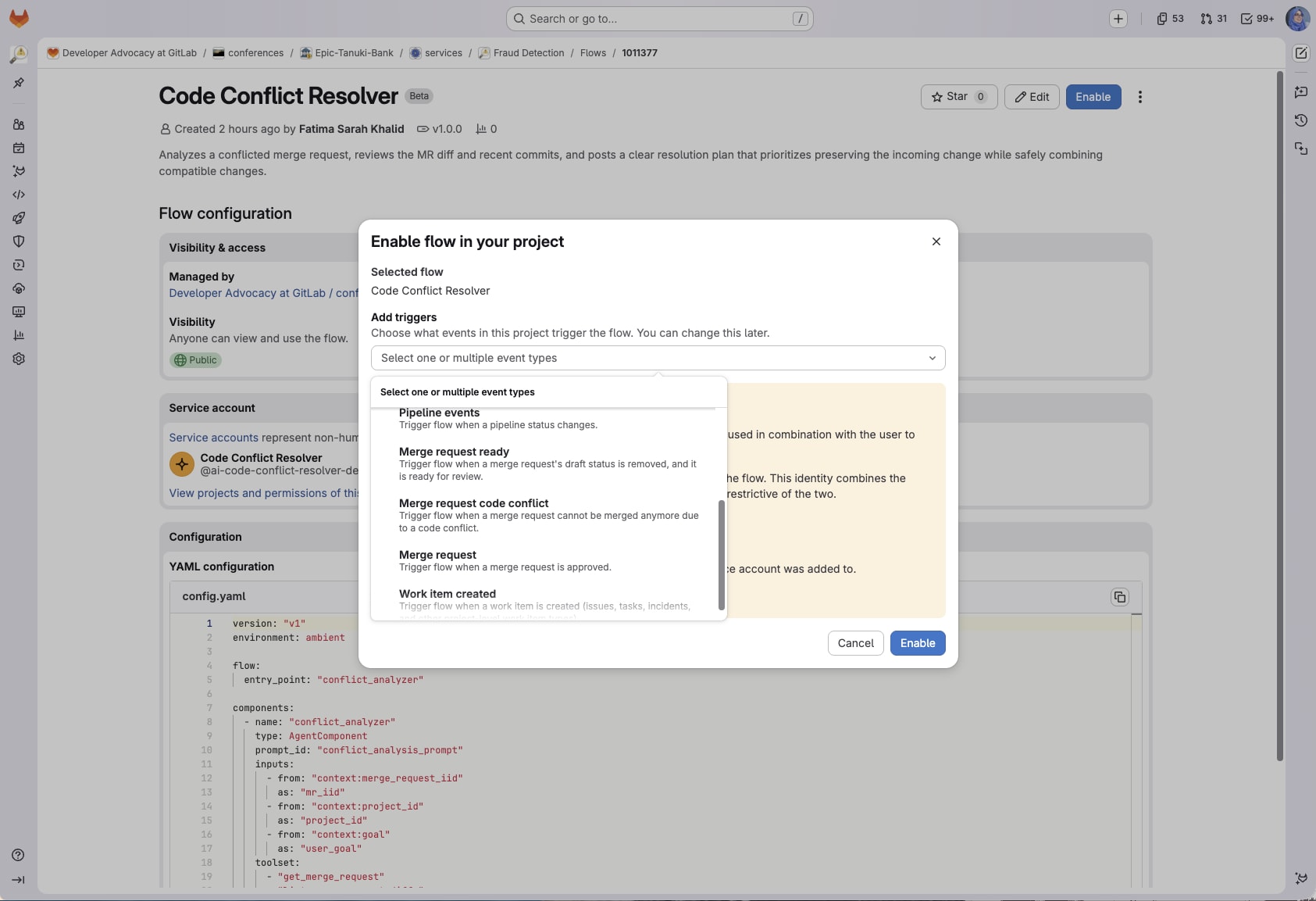1316x901 pixels.
Task: Open the Help question mark icon
Action: (x=19, y=855)
